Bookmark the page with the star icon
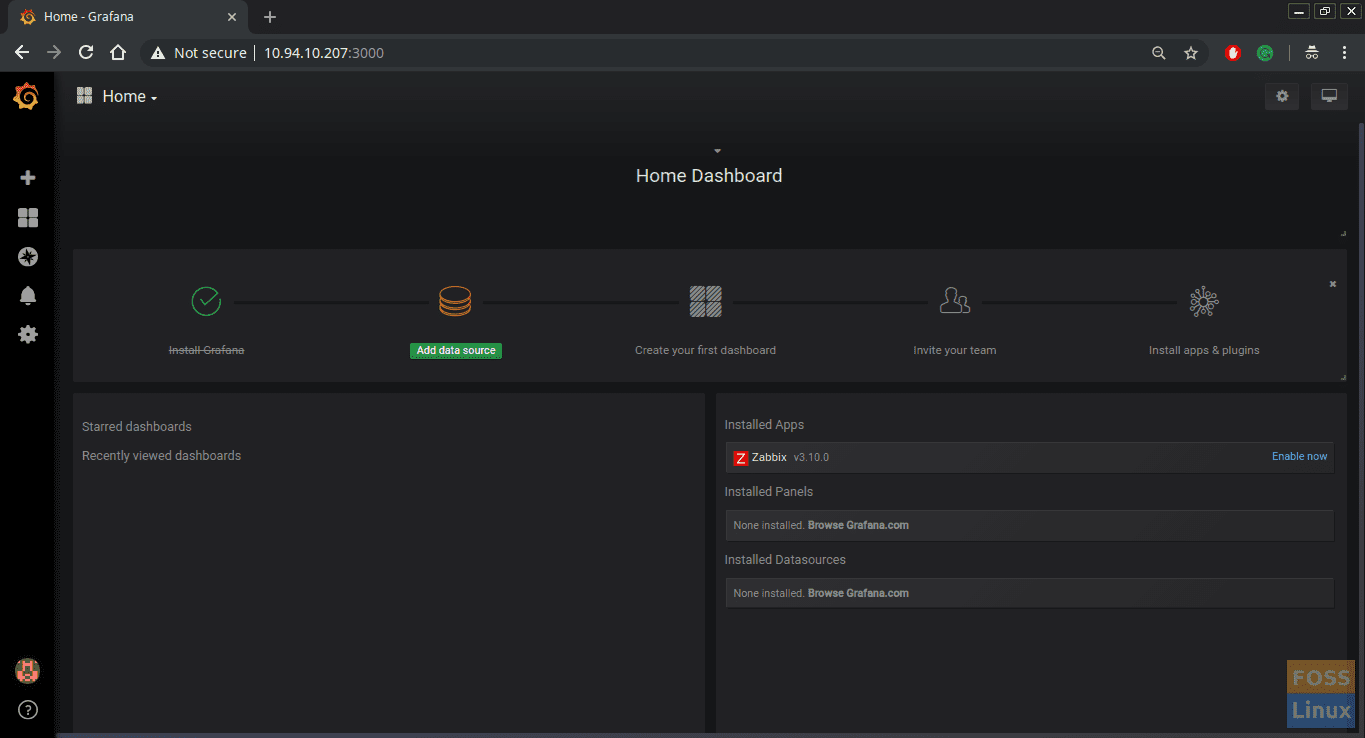Screen dimensions: 1365x738 pyautogui.click(x=1191, y=53)
